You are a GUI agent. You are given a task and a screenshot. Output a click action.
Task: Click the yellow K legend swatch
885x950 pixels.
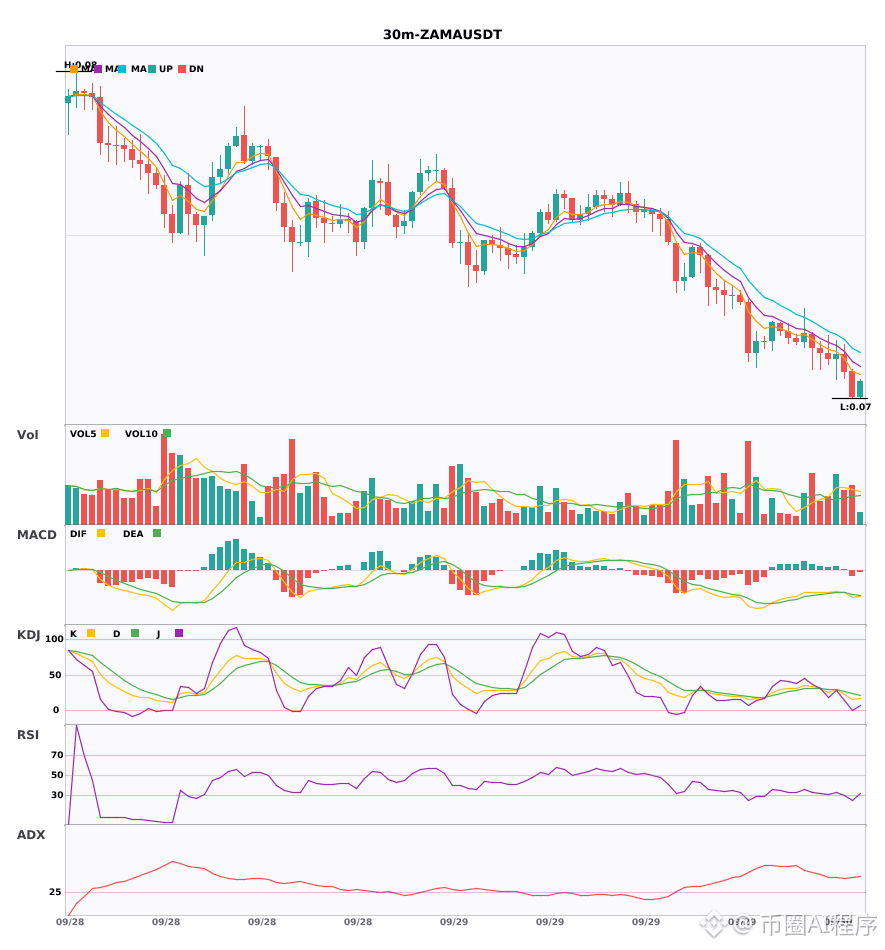tap(91, 633)
